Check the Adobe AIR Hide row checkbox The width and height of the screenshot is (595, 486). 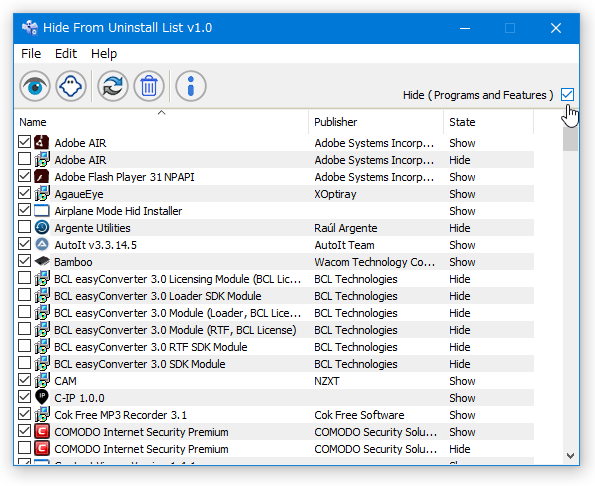[x=25, y=159]
